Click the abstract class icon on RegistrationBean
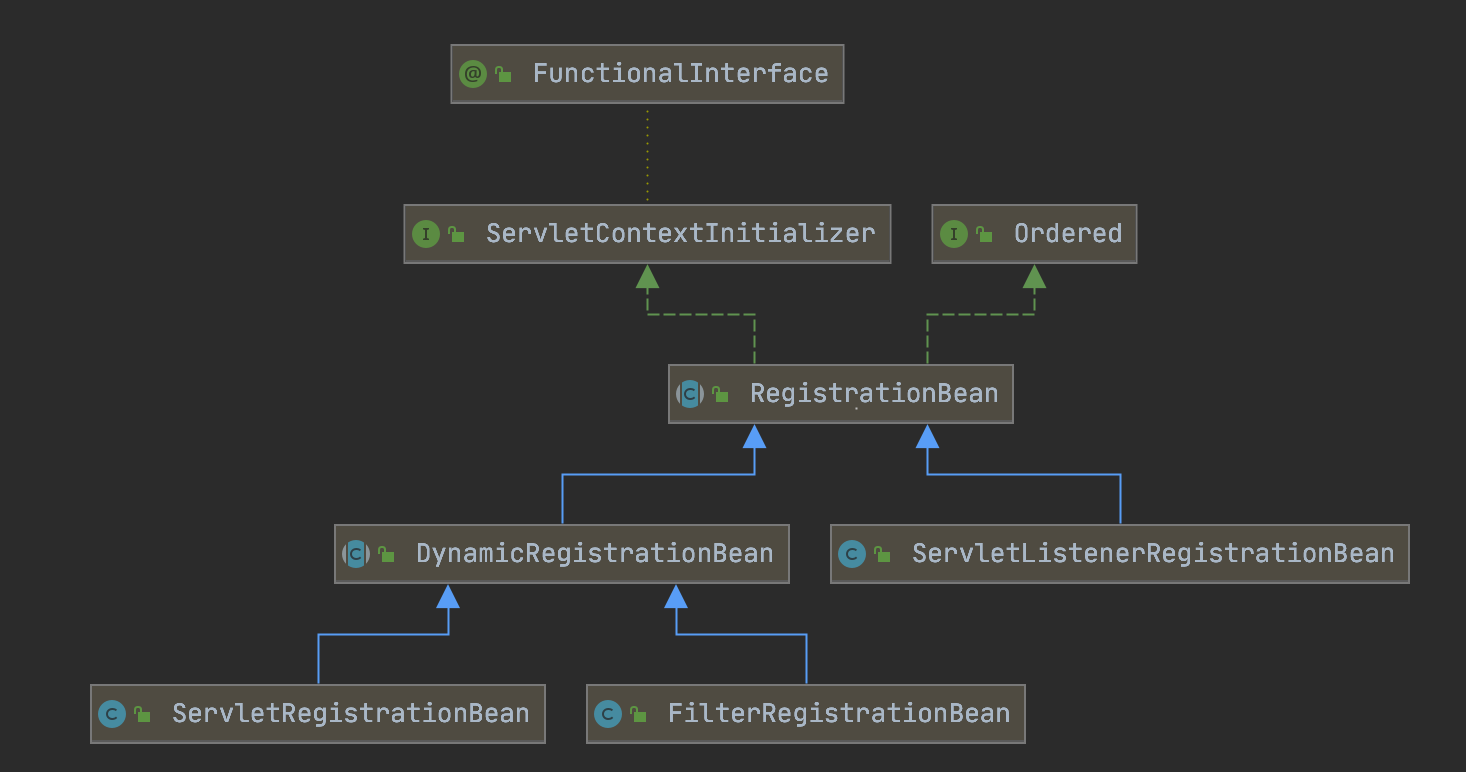1466x772 pixels. [x=689, y=393]
